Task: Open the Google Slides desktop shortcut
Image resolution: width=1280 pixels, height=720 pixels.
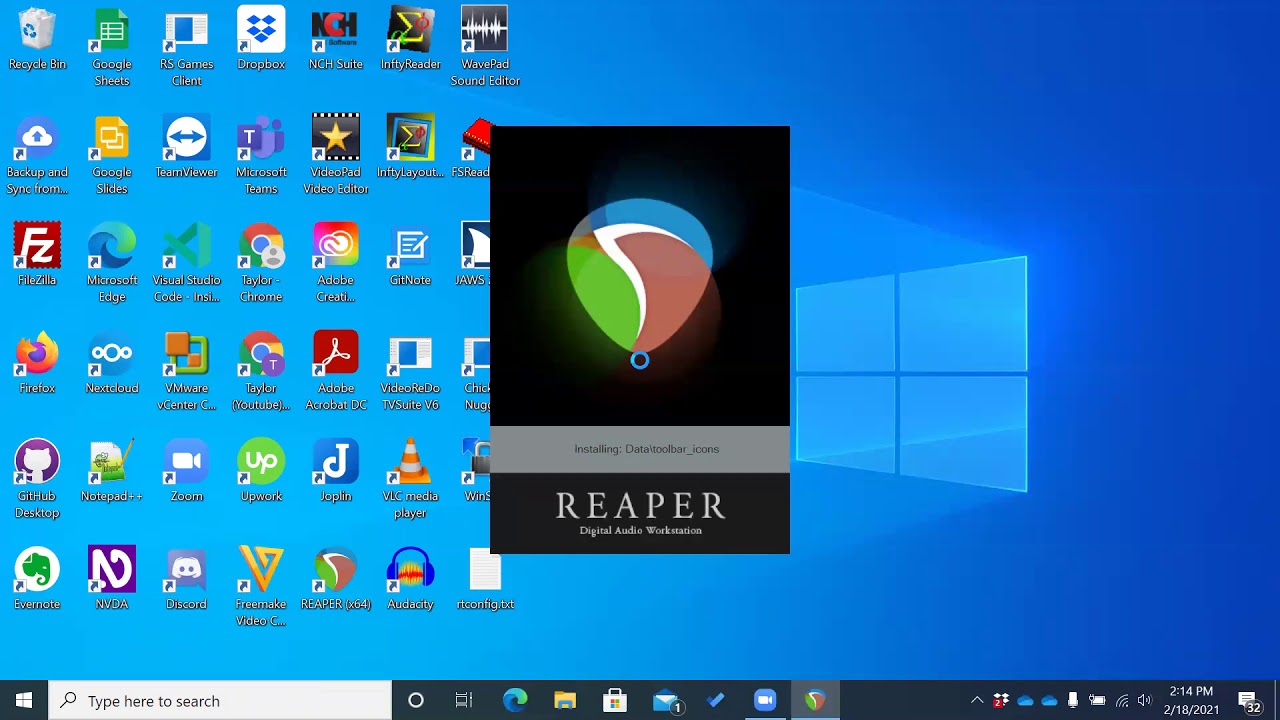Action: (x=112, y=156)
